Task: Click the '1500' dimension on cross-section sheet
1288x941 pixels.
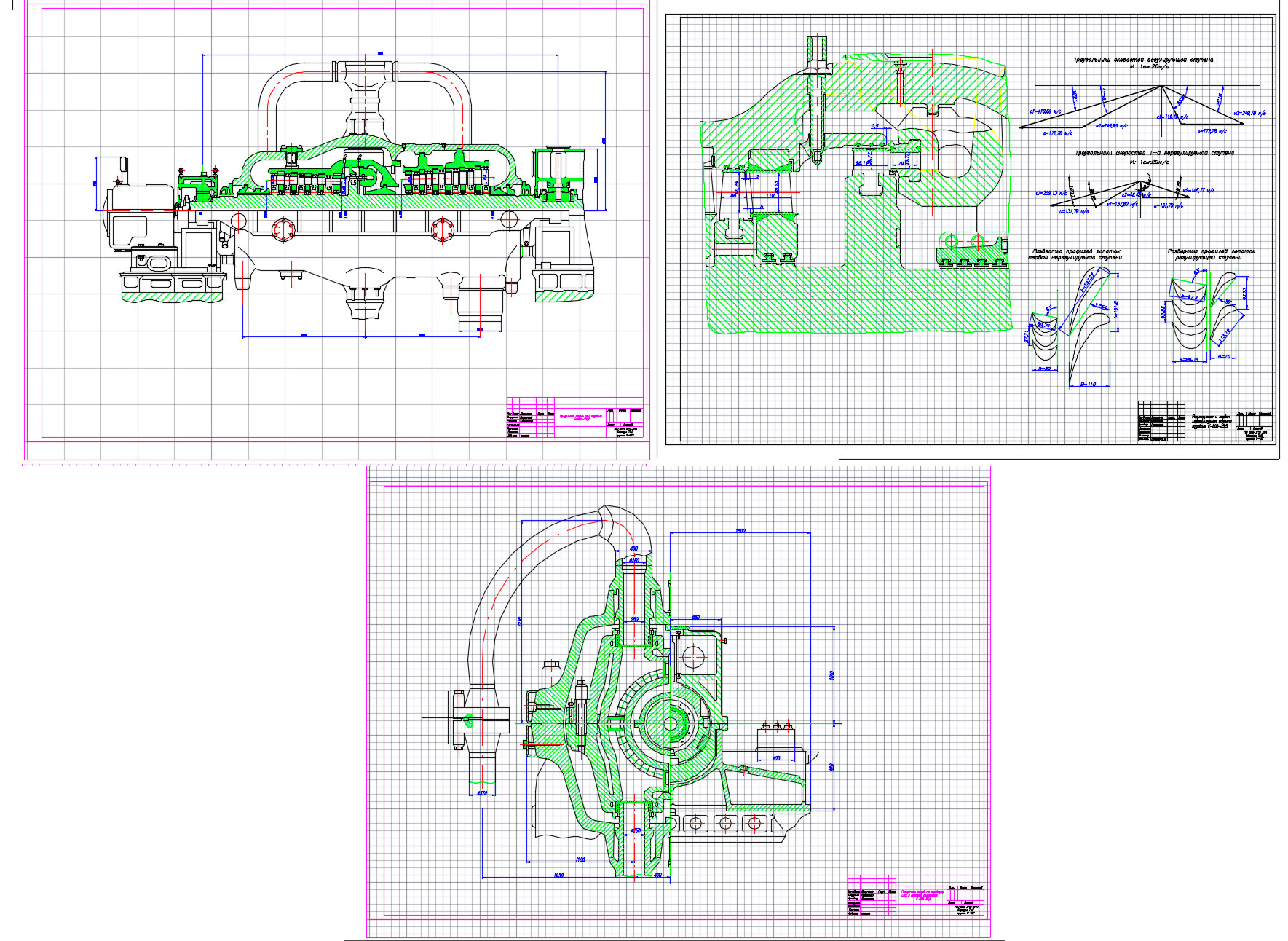Action: click(740, 531)
